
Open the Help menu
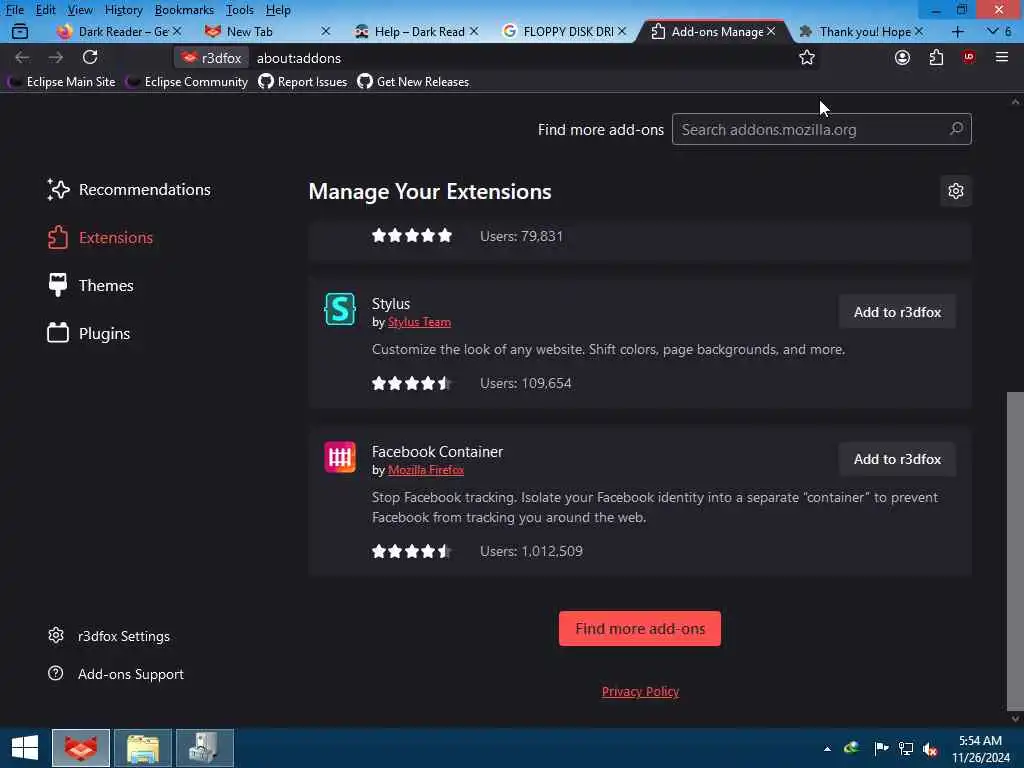pyautogui.click(x=278, y=10)
